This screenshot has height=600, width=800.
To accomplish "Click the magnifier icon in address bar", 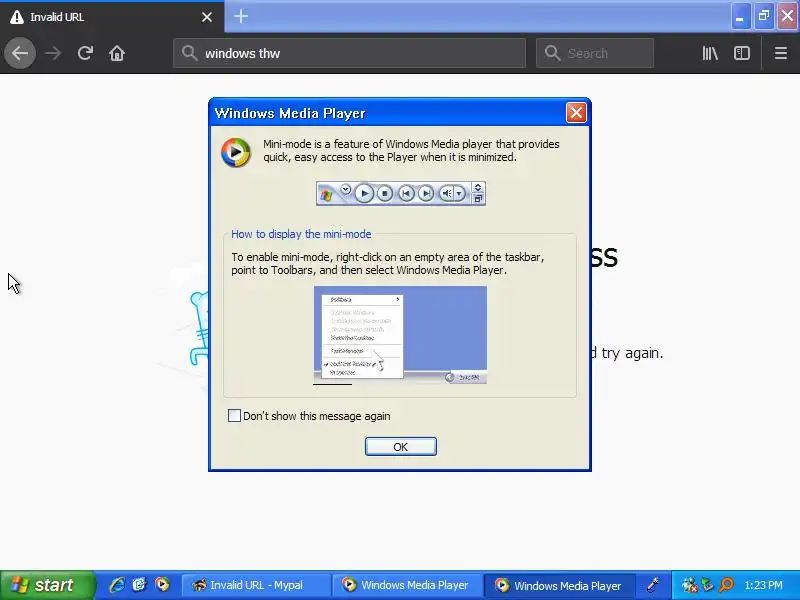I will tap(189, 53).
